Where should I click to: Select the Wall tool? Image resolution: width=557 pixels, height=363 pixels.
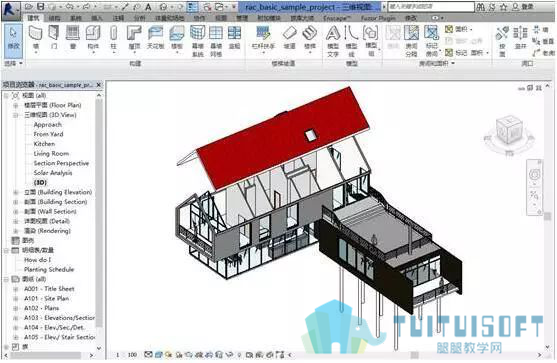36,38
